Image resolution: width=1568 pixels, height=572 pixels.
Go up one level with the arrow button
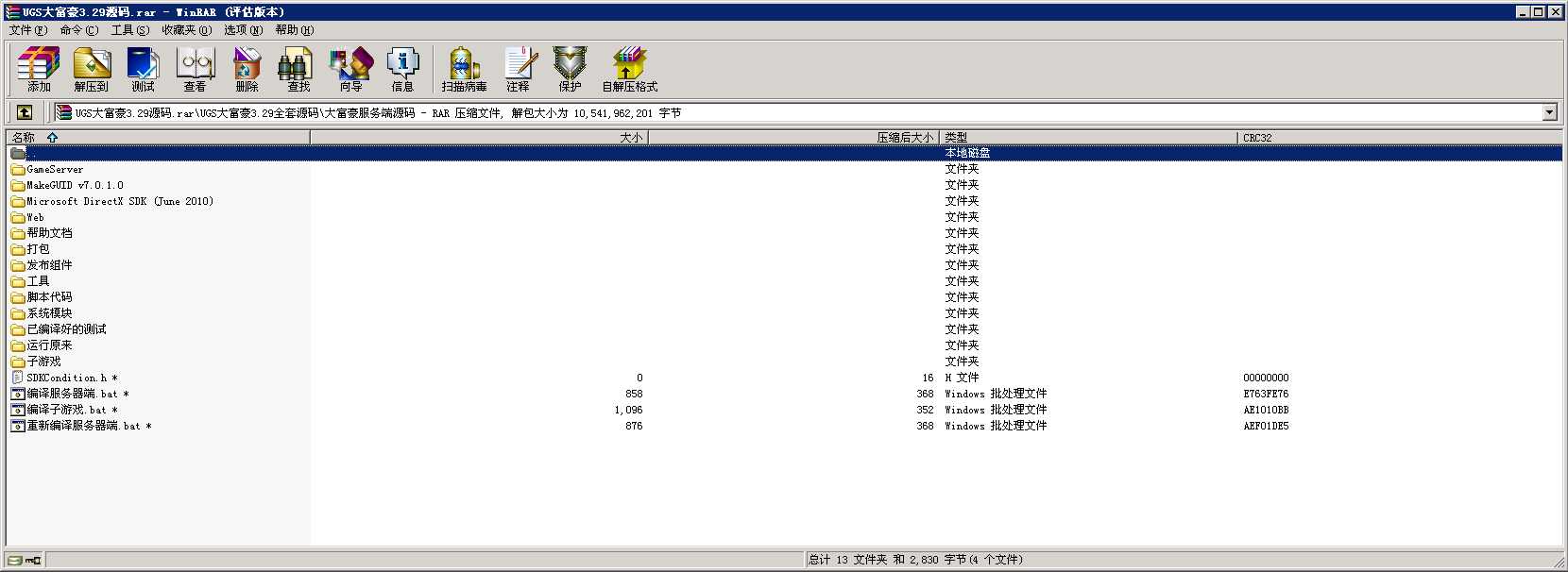[25, 112]
